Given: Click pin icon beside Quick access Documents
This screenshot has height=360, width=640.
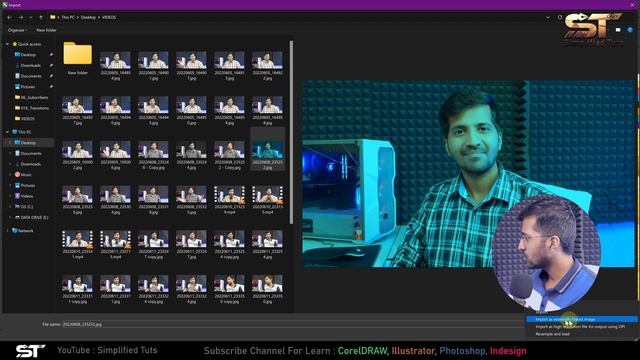Looking at the screenshot, I should point(51,76).
